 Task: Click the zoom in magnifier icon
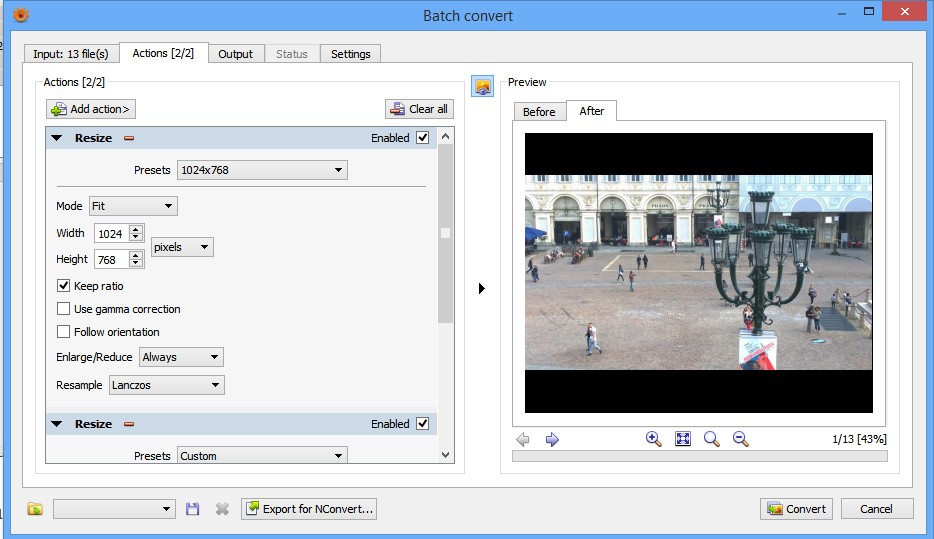[654, 439]
